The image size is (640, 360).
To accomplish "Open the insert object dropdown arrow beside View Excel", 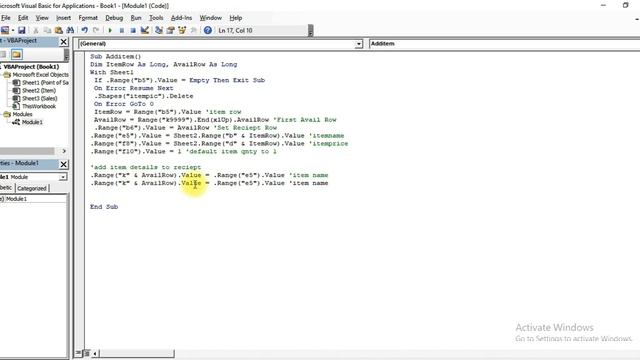I will click(x=13, y=30).
